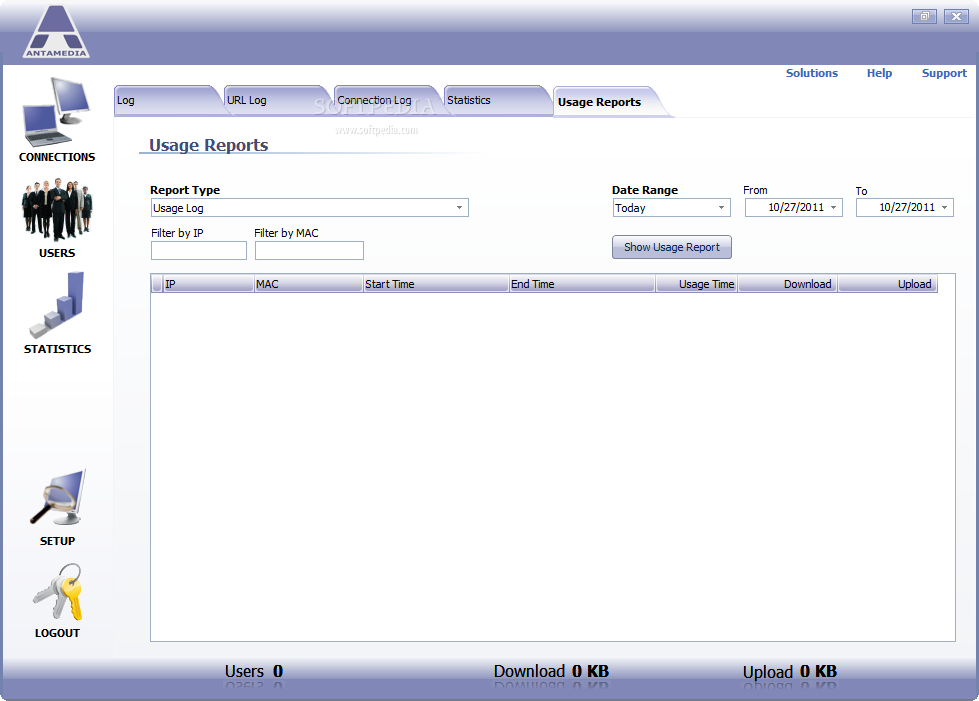
Task: Open the Solutions link
Action: [812, 73]
